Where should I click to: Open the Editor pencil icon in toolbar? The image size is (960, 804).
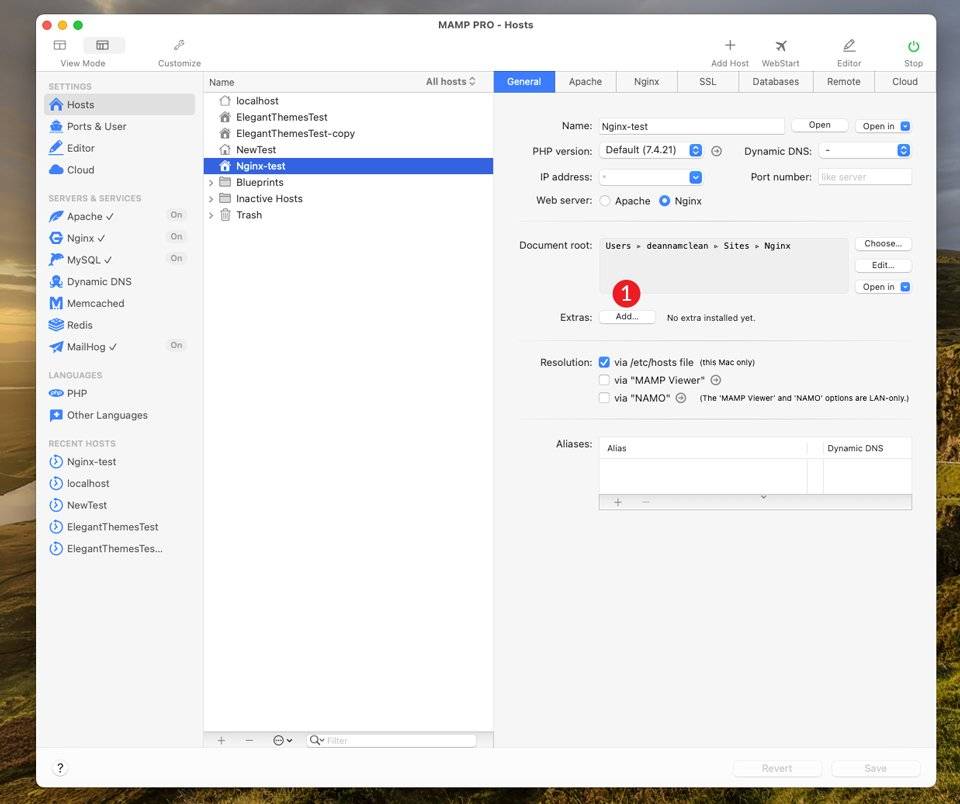pyautogui.click(x=848, y=46)
